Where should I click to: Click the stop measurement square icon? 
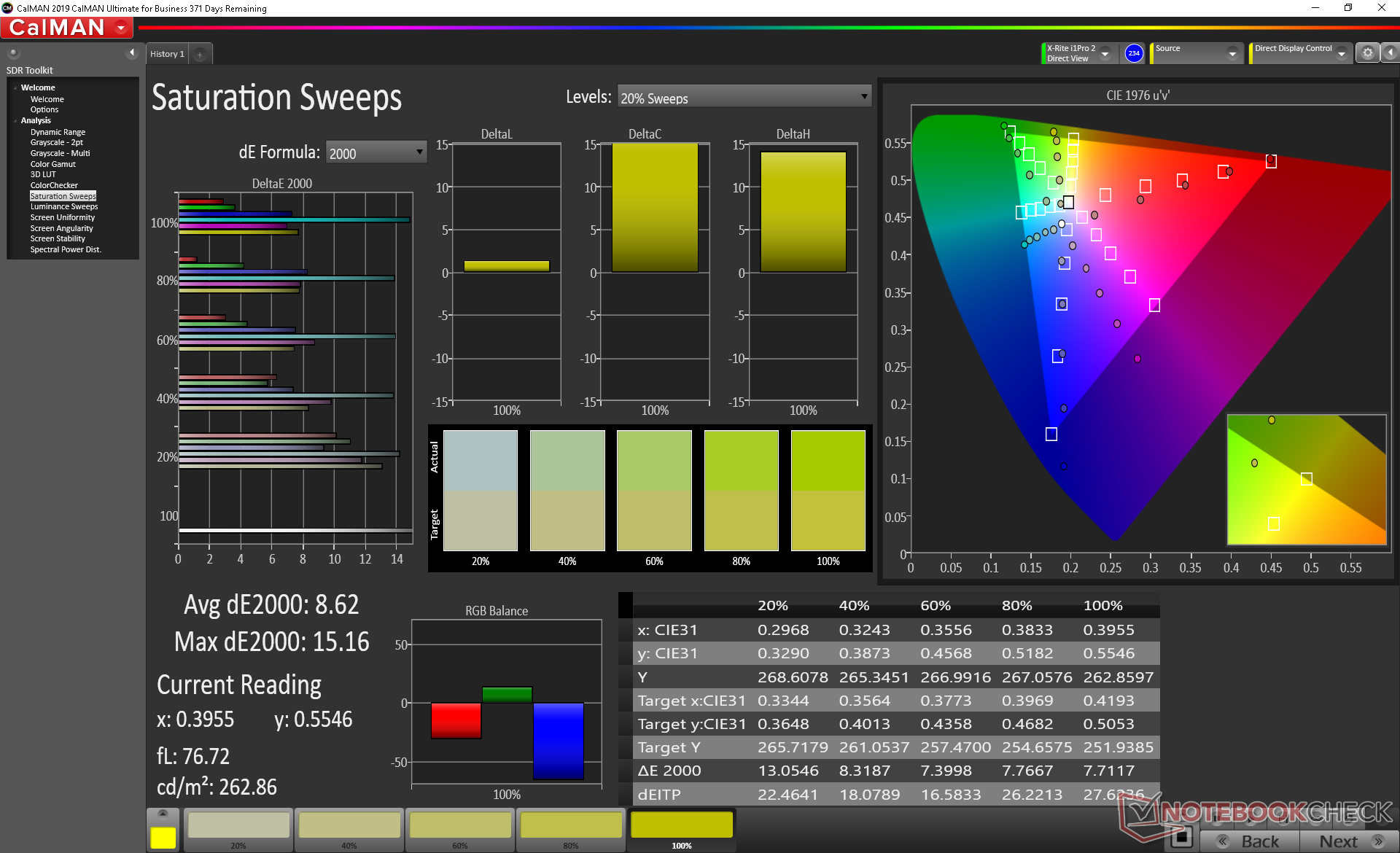click(x=1181, y=837)
